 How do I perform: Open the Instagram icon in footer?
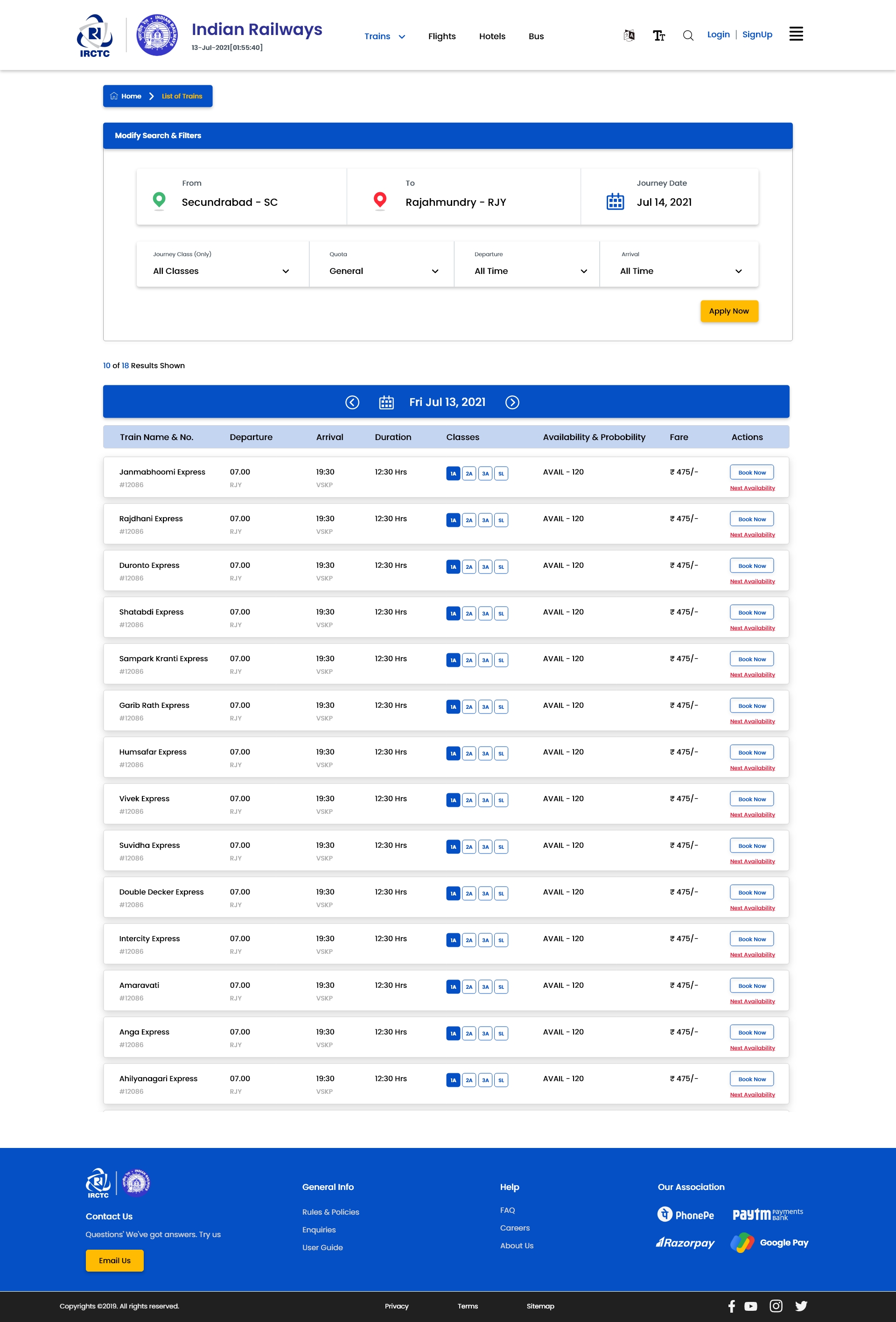click(776, 1306)
